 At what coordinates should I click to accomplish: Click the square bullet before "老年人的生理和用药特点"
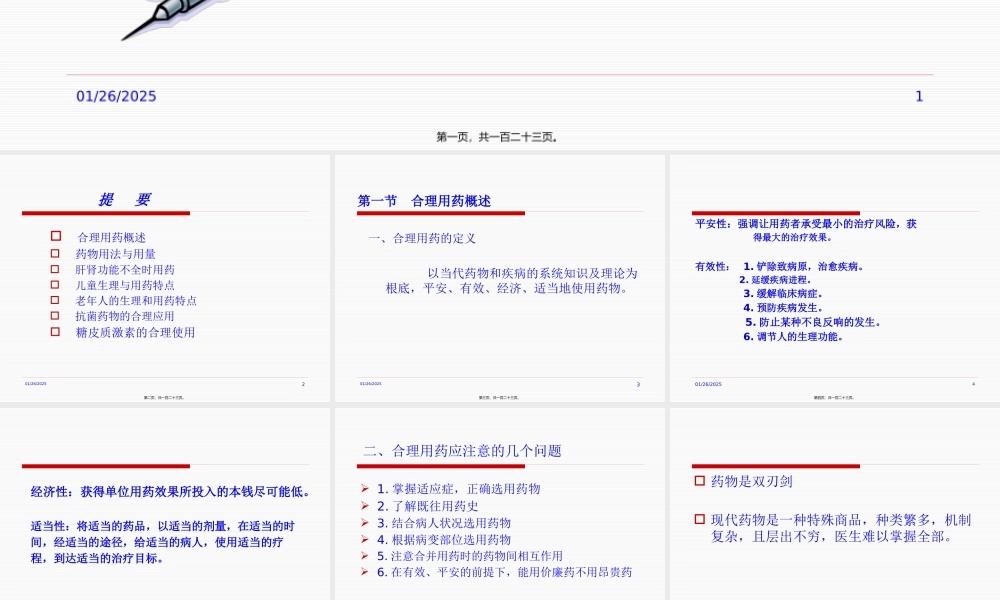click(x=53, y=300)
